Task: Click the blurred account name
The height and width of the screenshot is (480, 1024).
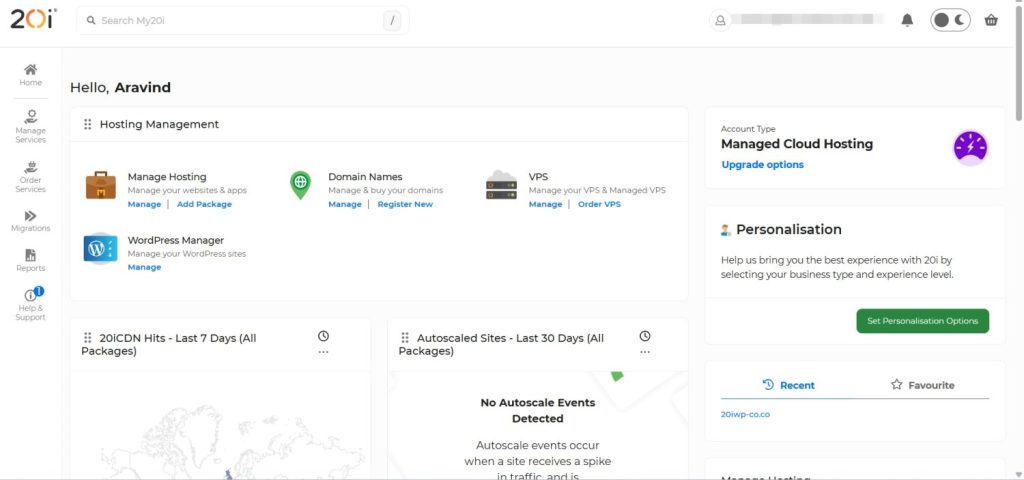Action: pyautogui.click(x=808, y=20)
